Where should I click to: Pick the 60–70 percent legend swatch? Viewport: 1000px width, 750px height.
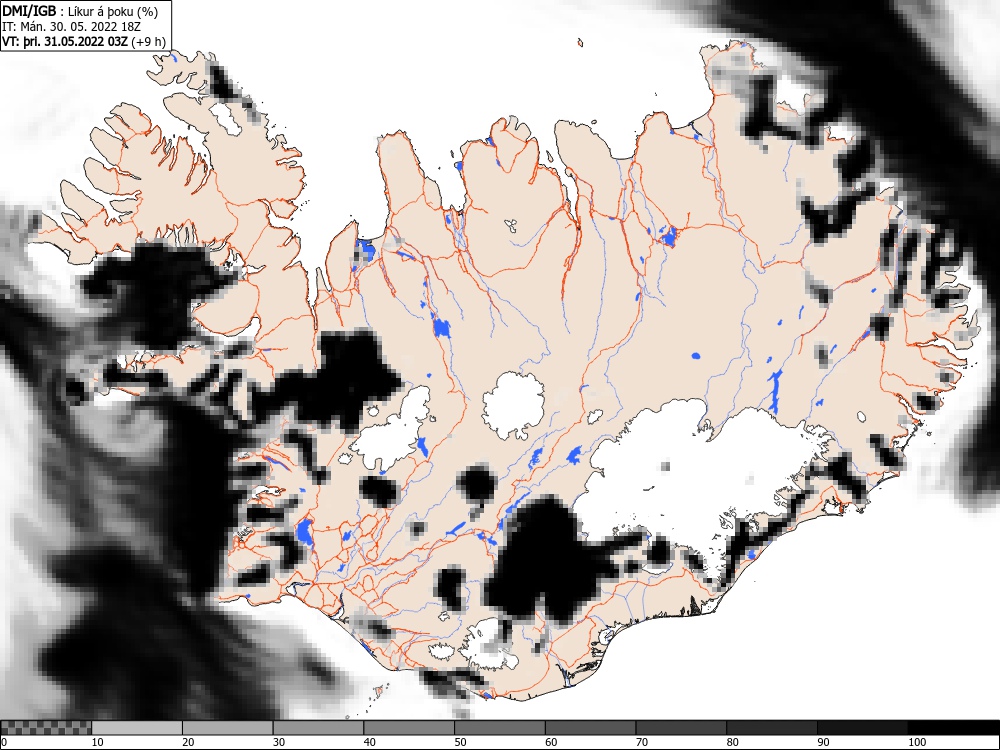click(x=591, y=728)
